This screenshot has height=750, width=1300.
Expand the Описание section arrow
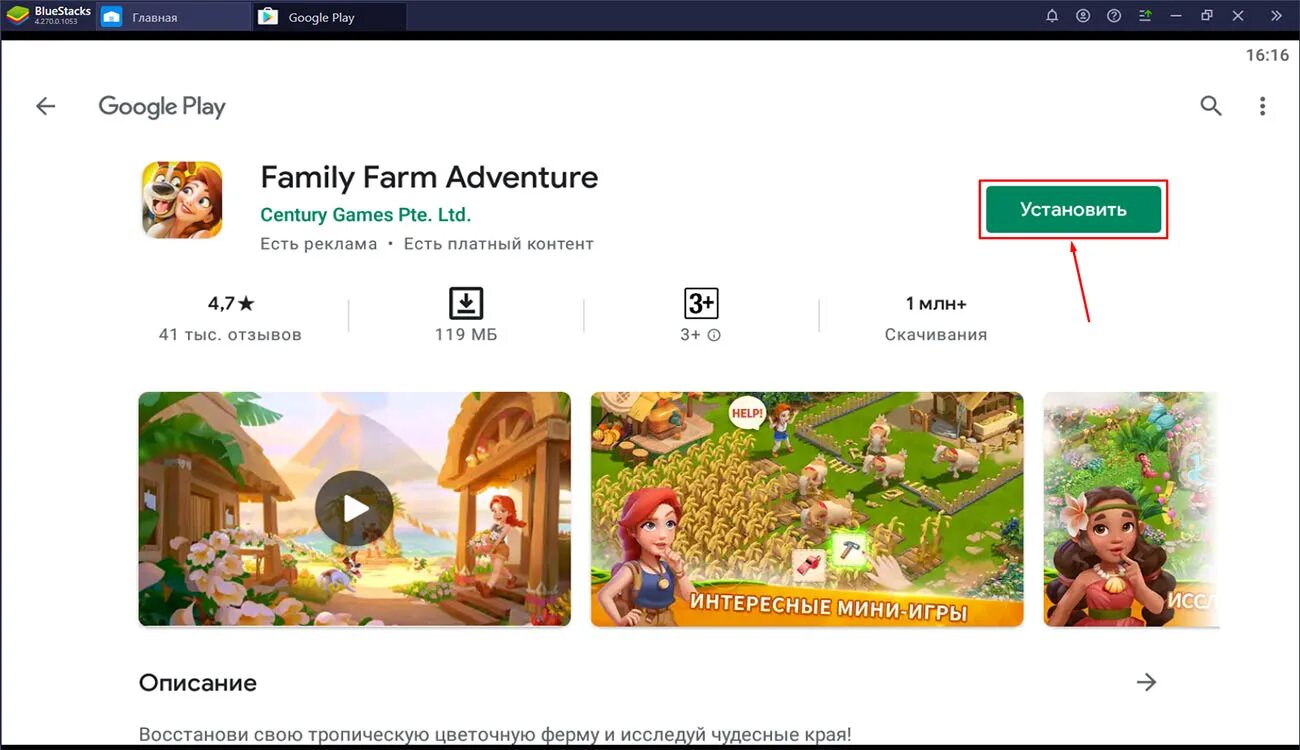pos(1146,682)
